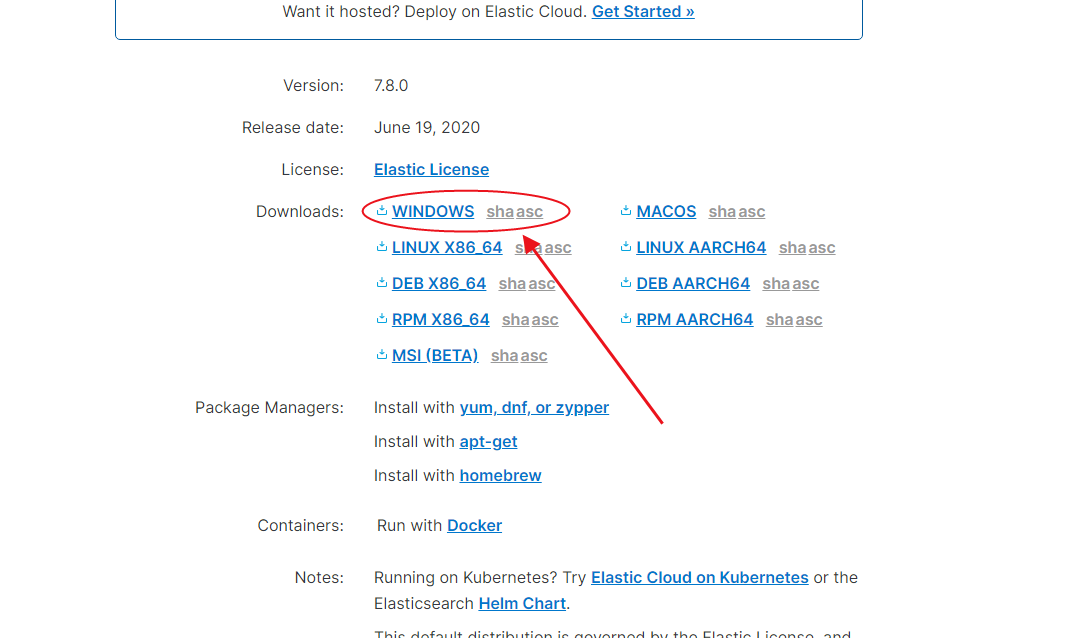Open the asc signature for DEB AARCH64
Screen dimensions: 1090x638
click(x=806, y=284)
